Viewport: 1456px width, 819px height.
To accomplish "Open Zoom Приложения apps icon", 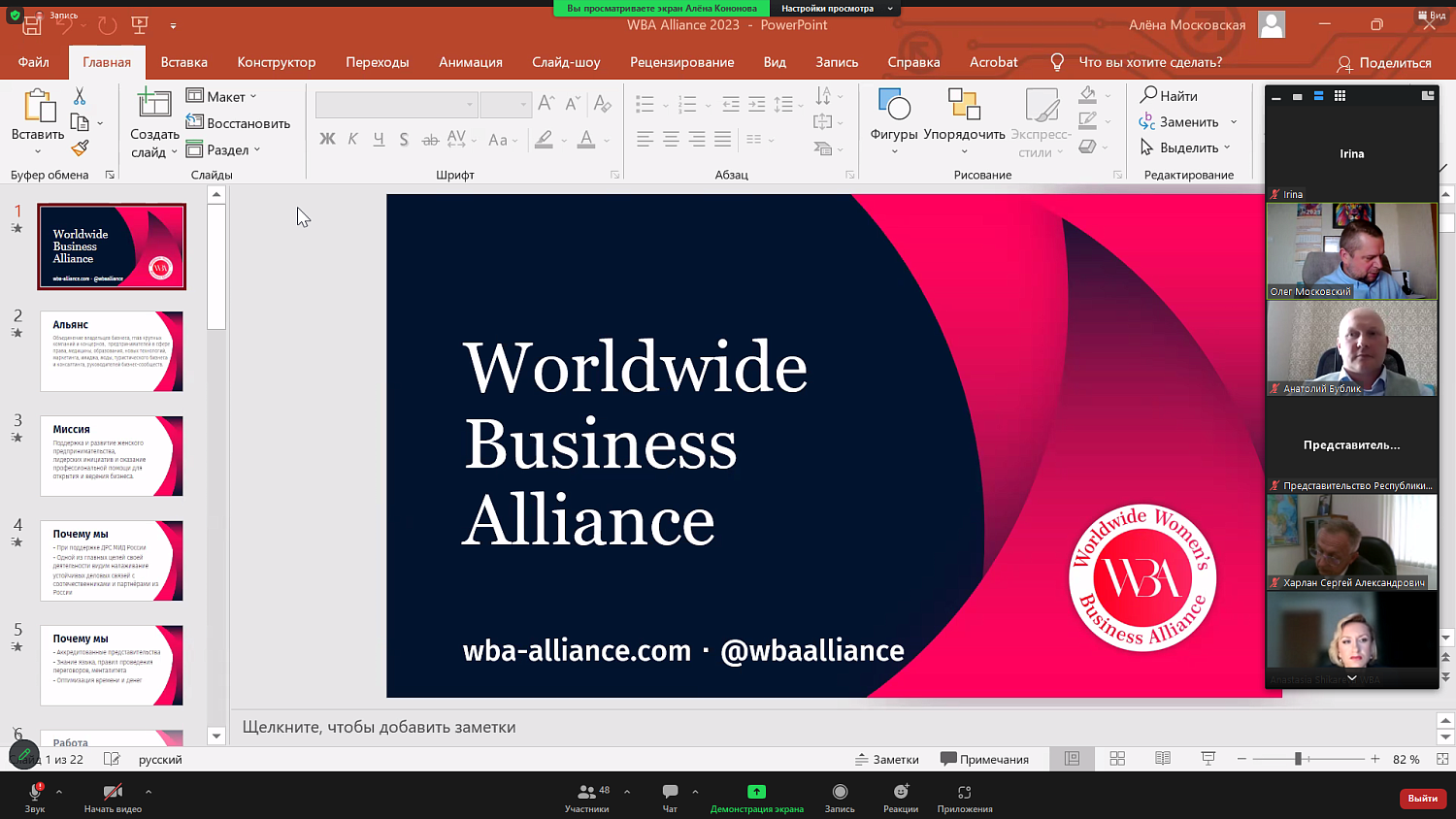I will click(964, 792).
